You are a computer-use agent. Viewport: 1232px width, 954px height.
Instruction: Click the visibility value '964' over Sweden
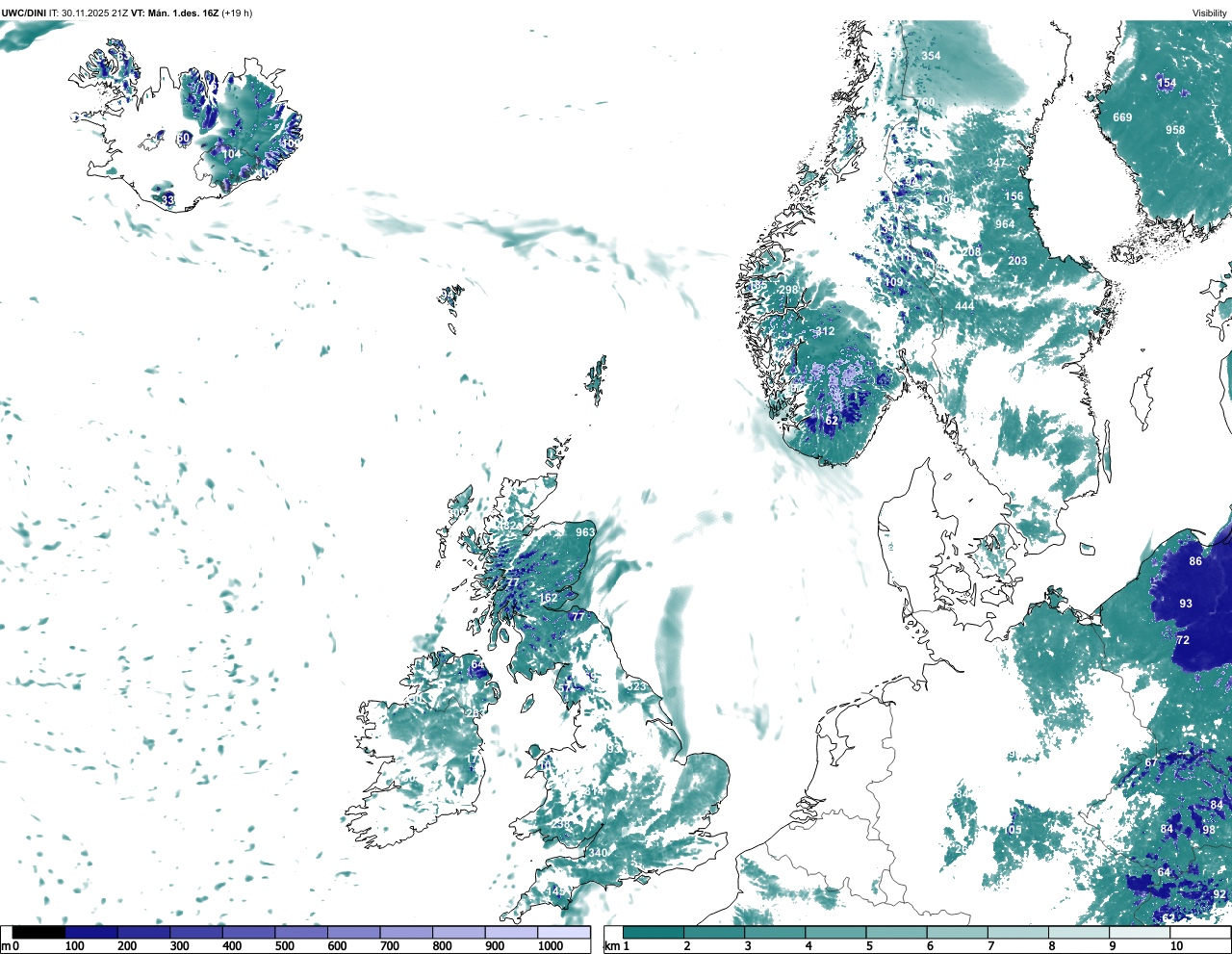(1005, 224)
